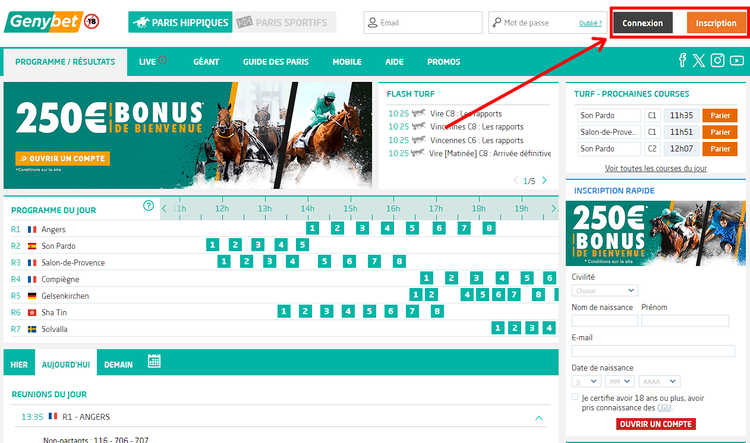Image resolution: width=750 pixels, height=443 pixels.
Task: Focus the Nom de naissance field
Action: pos(605,321)
